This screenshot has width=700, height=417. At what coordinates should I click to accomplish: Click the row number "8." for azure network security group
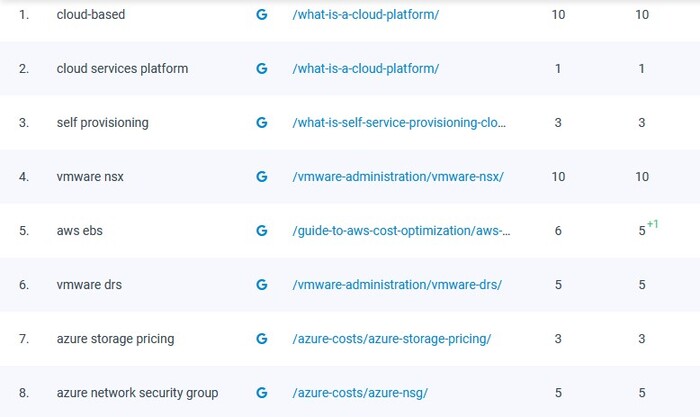click(x=24, y=393)
